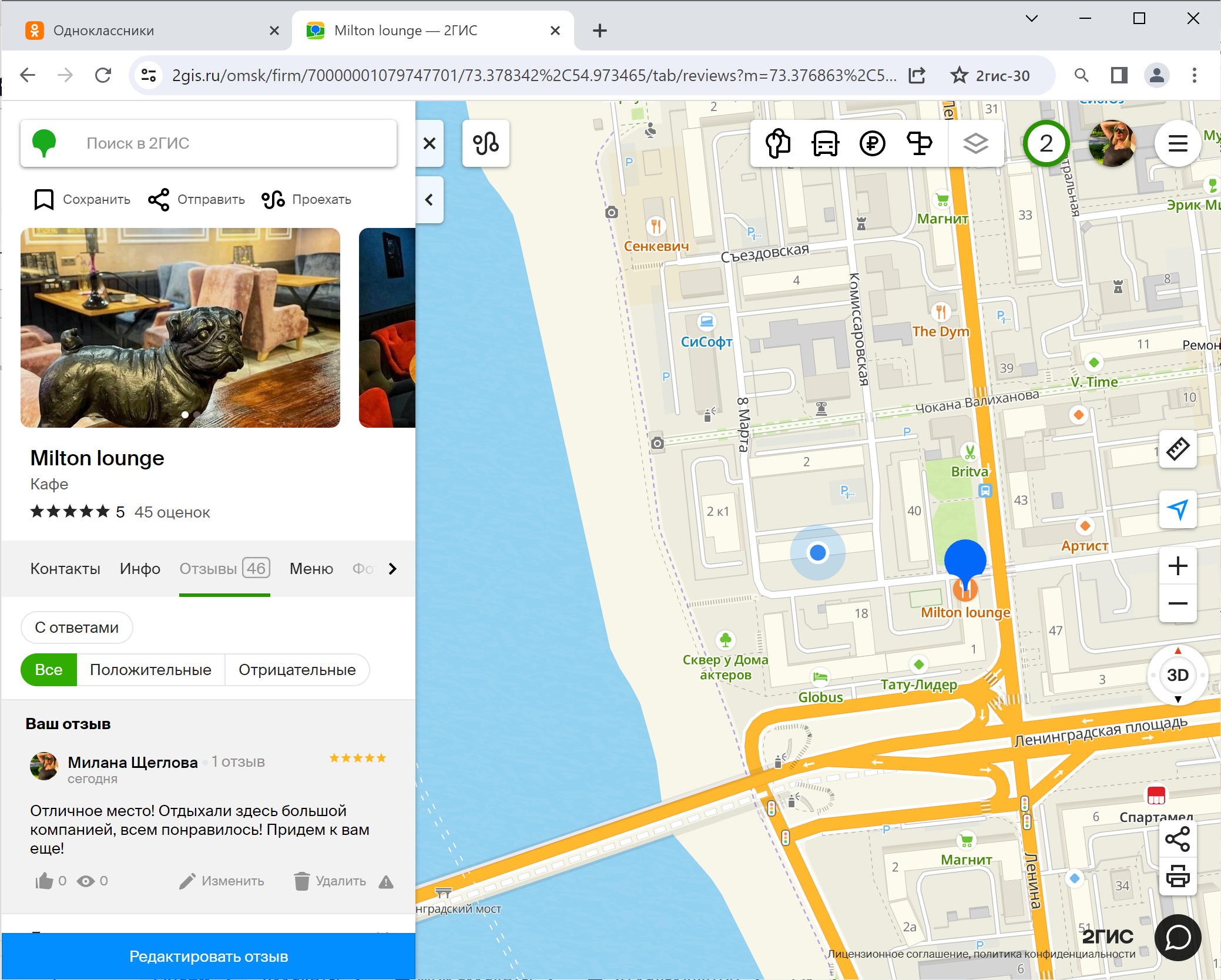Click the my-location arrow icon
Screen dimensions: 1221x980
pyautogui.click(x=1178, y=509)
